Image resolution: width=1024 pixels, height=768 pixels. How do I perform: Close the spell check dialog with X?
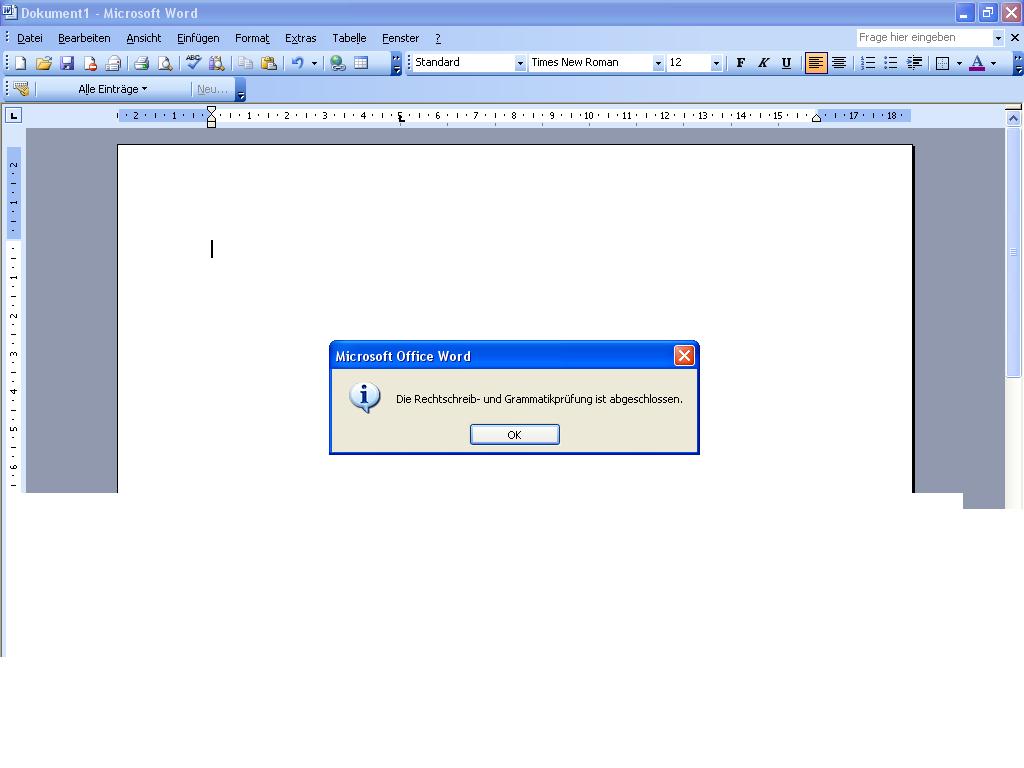coord(684,356)
